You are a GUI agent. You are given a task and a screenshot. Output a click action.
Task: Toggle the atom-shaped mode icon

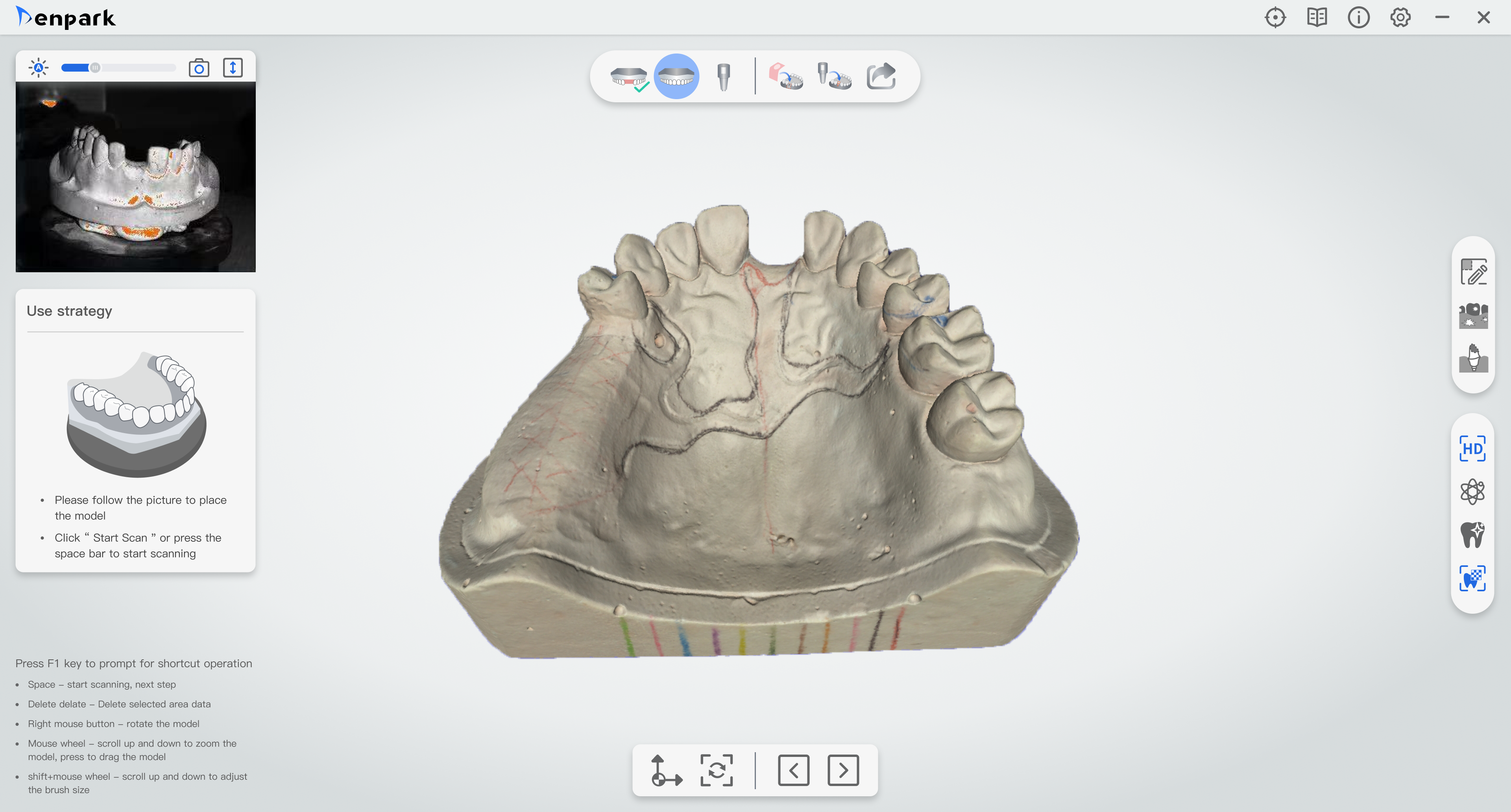(x=1472, y=492)
